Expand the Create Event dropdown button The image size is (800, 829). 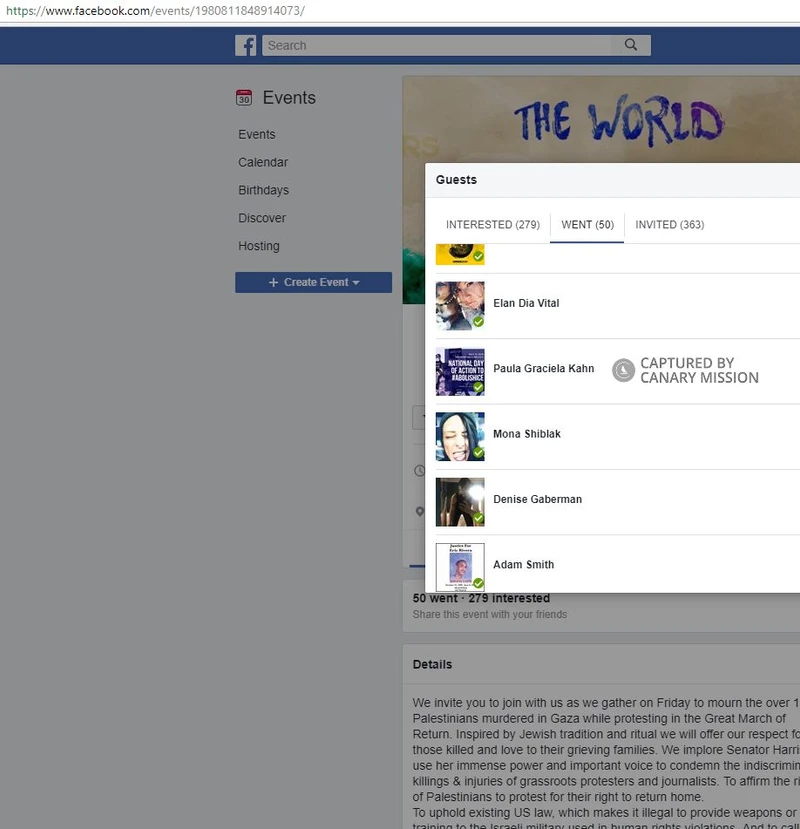click(314, 282)
